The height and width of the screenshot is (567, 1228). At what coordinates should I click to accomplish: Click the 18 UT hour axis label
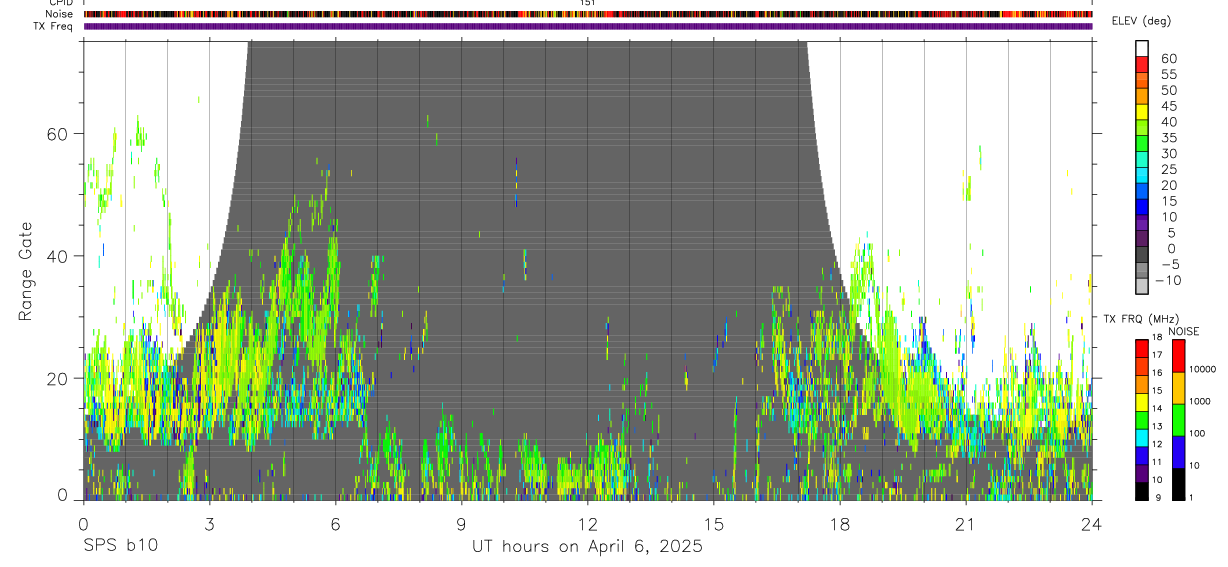coord(840,524)
